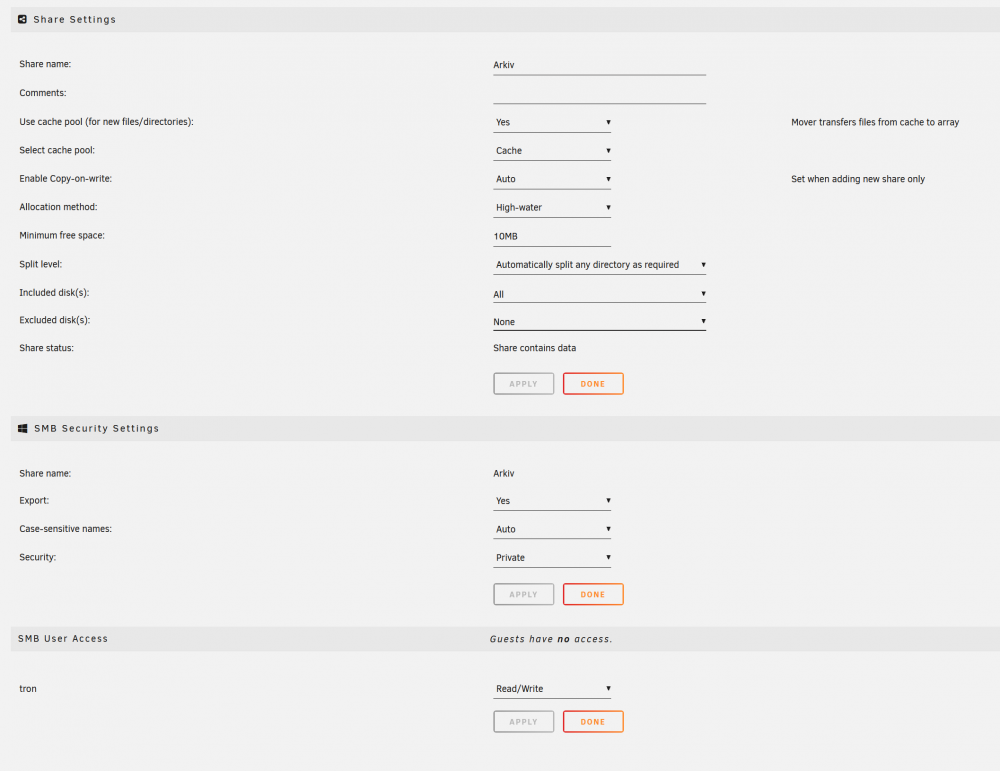1000x771 pixels.
Task: Click the Share Settings header icon
Action: 22,19
